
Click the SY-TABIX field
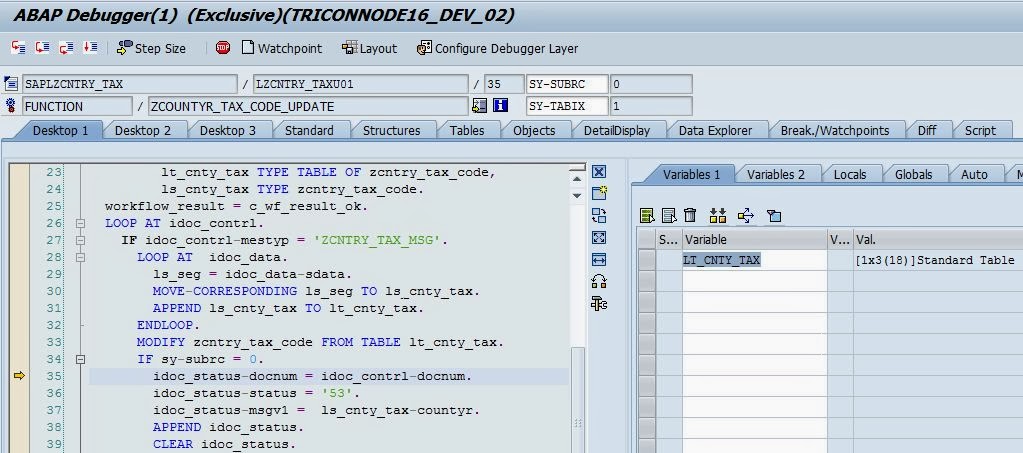[x=567, y=106]
